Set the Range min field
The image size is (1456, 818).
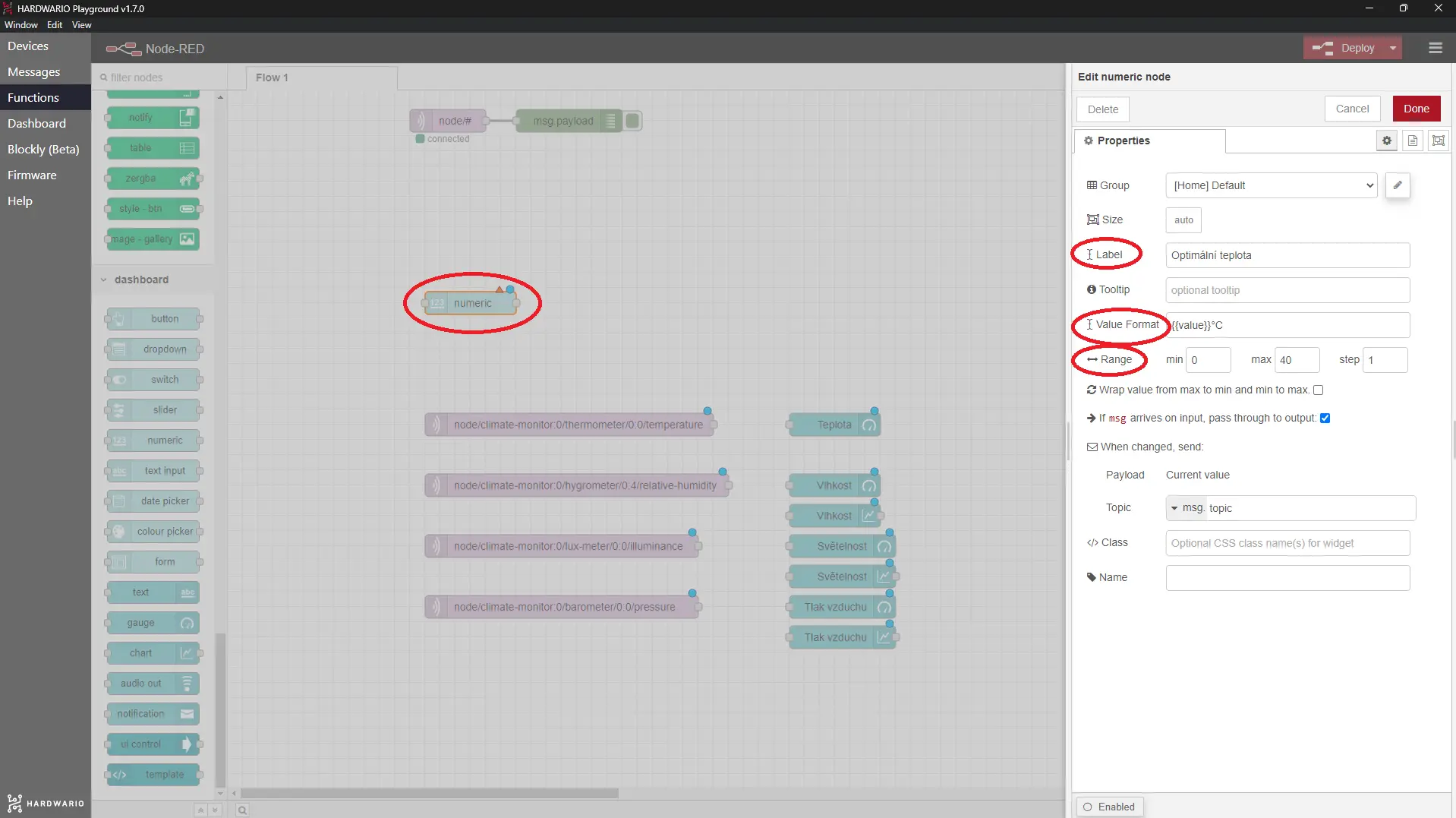point(1208,360)
